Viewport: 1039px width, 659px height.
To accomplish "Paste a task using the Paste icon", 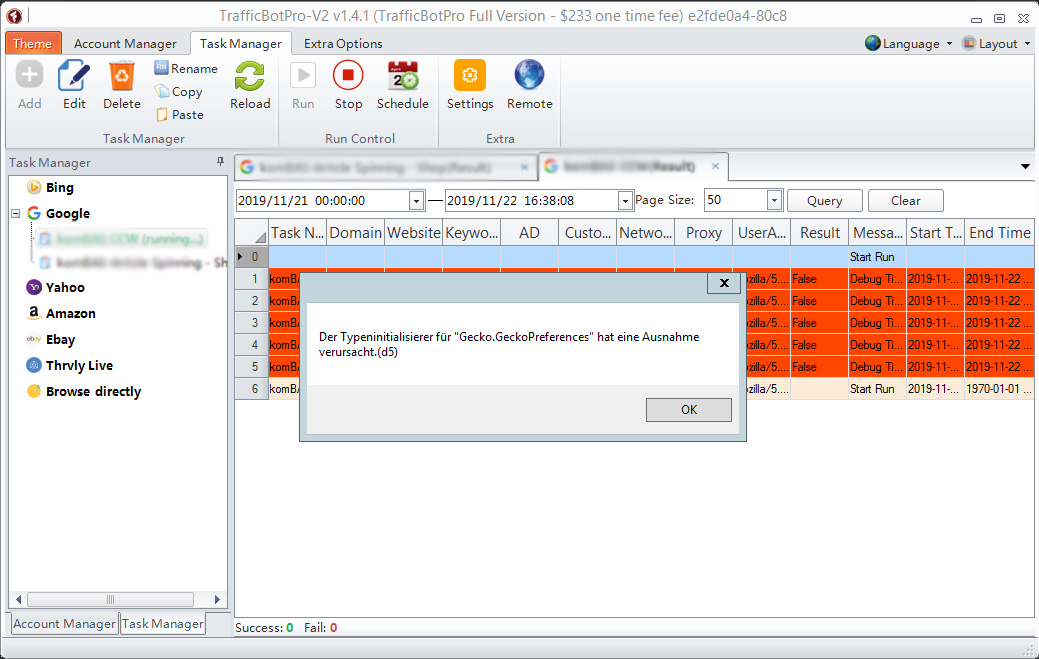I will pyautogui.click(x=179, y=115).
